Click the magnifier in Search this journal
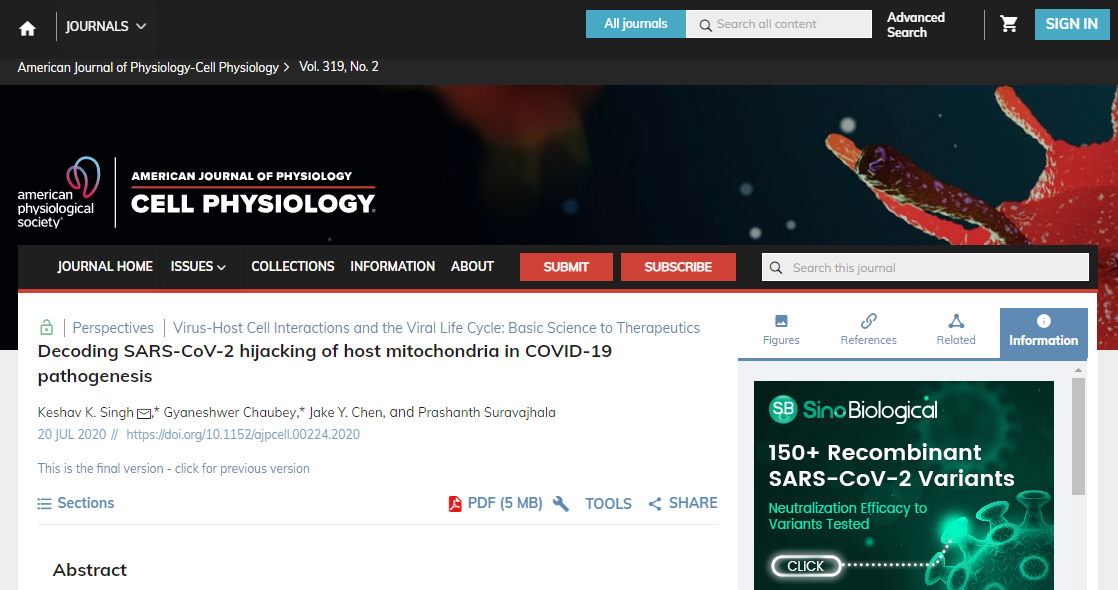 [776, 268]
